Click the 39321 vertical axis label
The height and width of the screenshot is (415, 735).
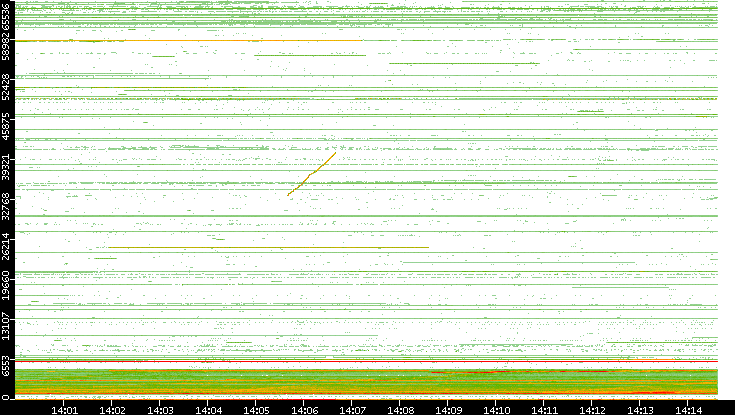(x=8, y=170)
